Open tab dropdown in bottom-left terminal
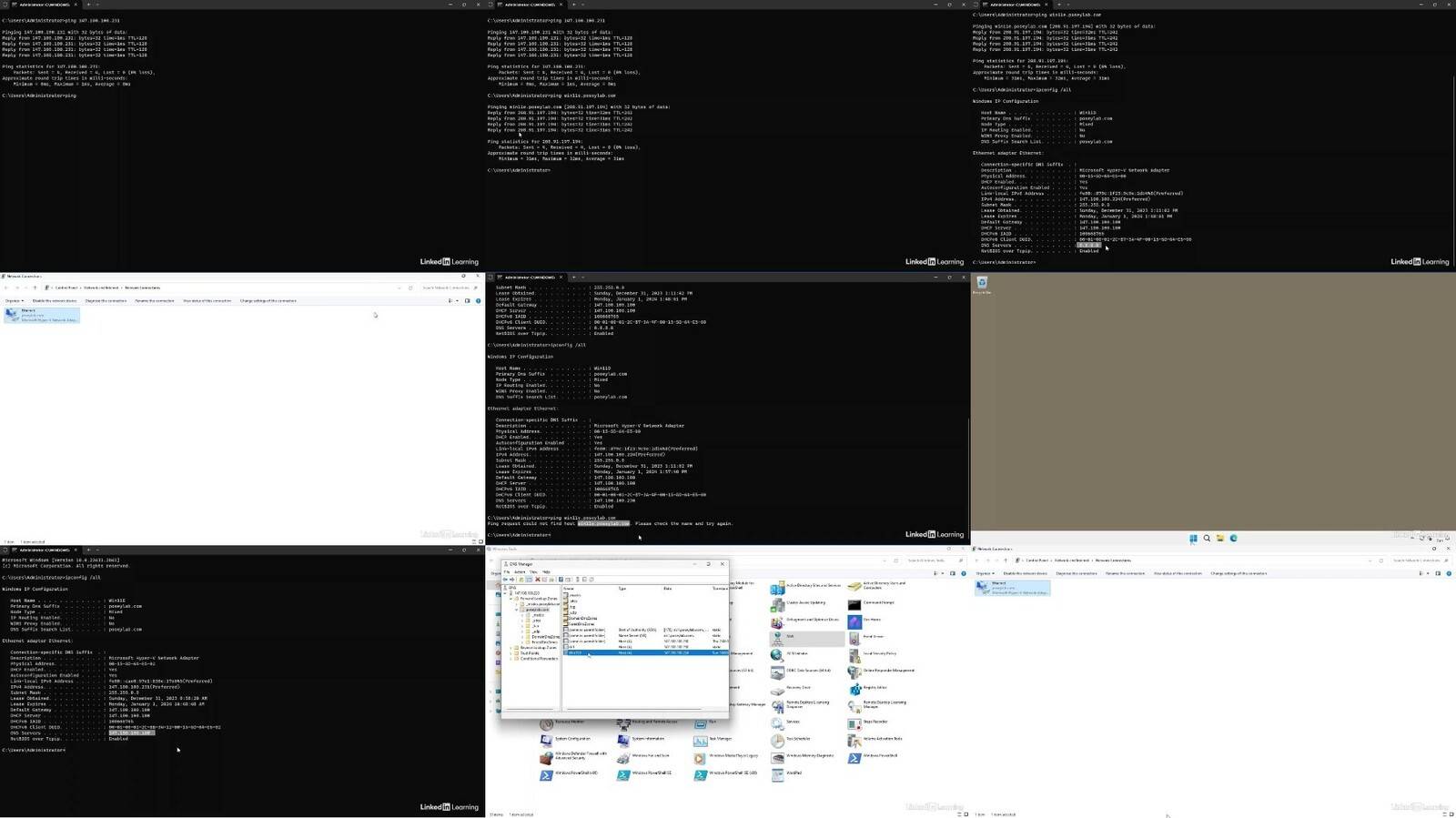This screenshot has height=818, width=1456. (x=97, y=550)
